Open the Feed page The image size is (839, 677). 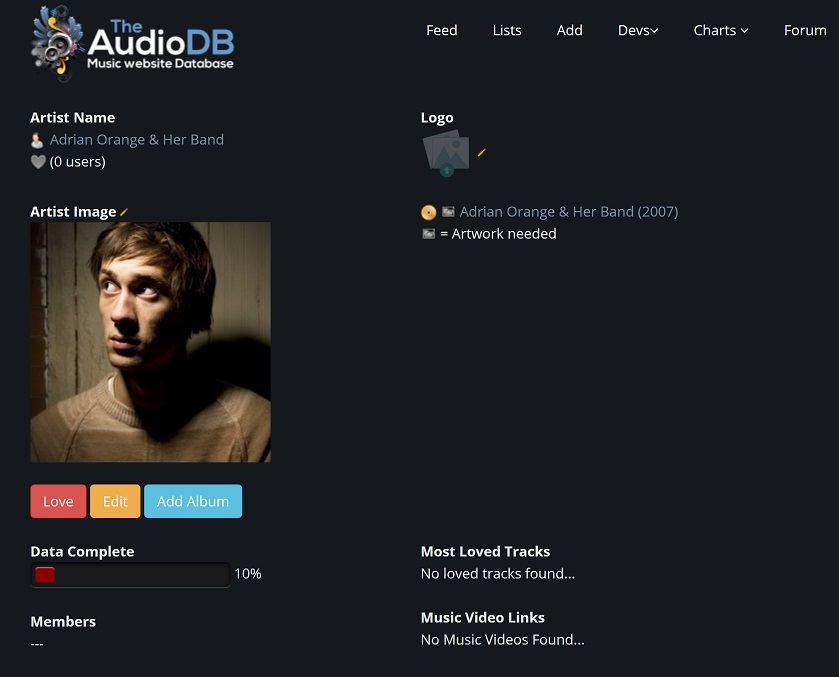[441, 31]
